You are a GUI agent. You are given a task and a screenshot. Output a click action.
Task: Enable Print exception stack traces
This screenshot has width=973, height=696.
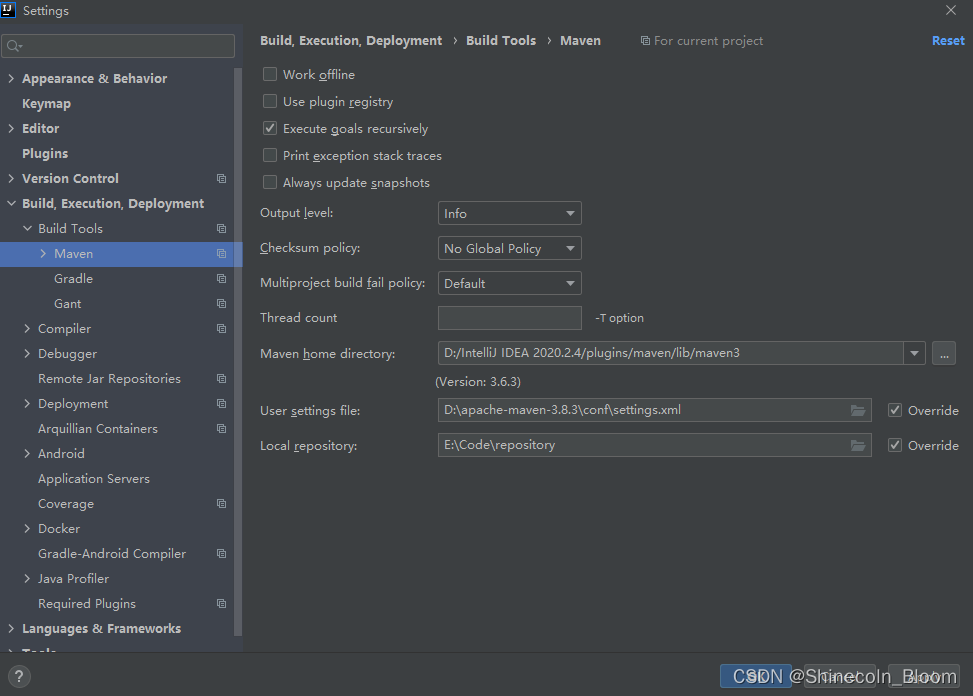[270, 155]
